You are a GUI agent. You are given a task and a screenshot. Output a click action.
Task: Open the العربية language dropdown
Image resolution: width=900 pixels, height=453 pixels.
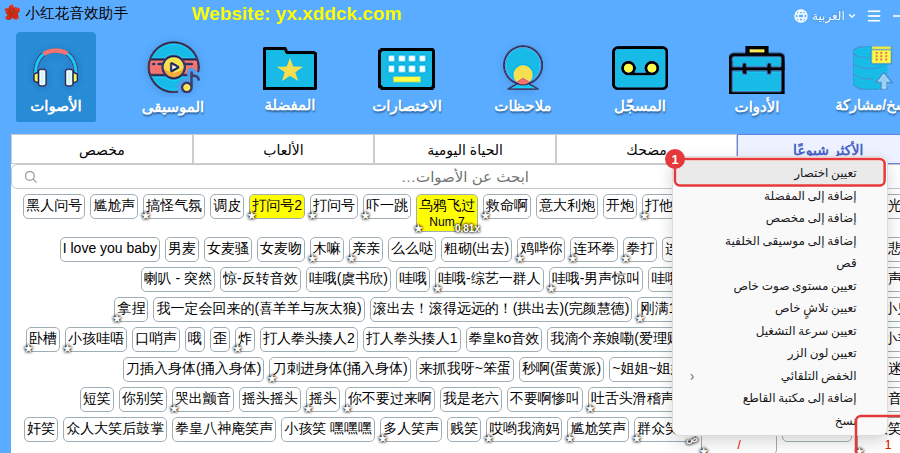pos(833,16)
